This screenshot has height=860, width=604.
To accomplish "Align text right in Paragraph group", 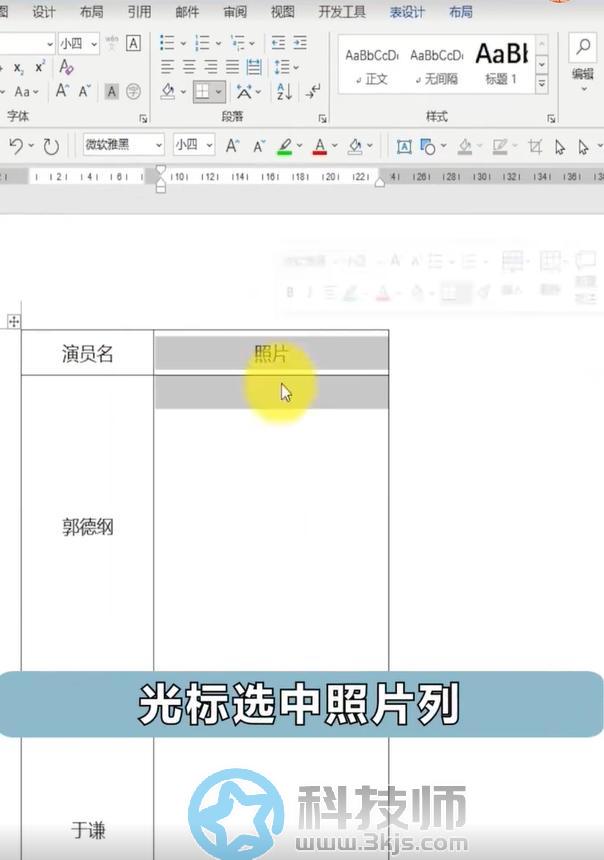I will click(x=211, y=67).
